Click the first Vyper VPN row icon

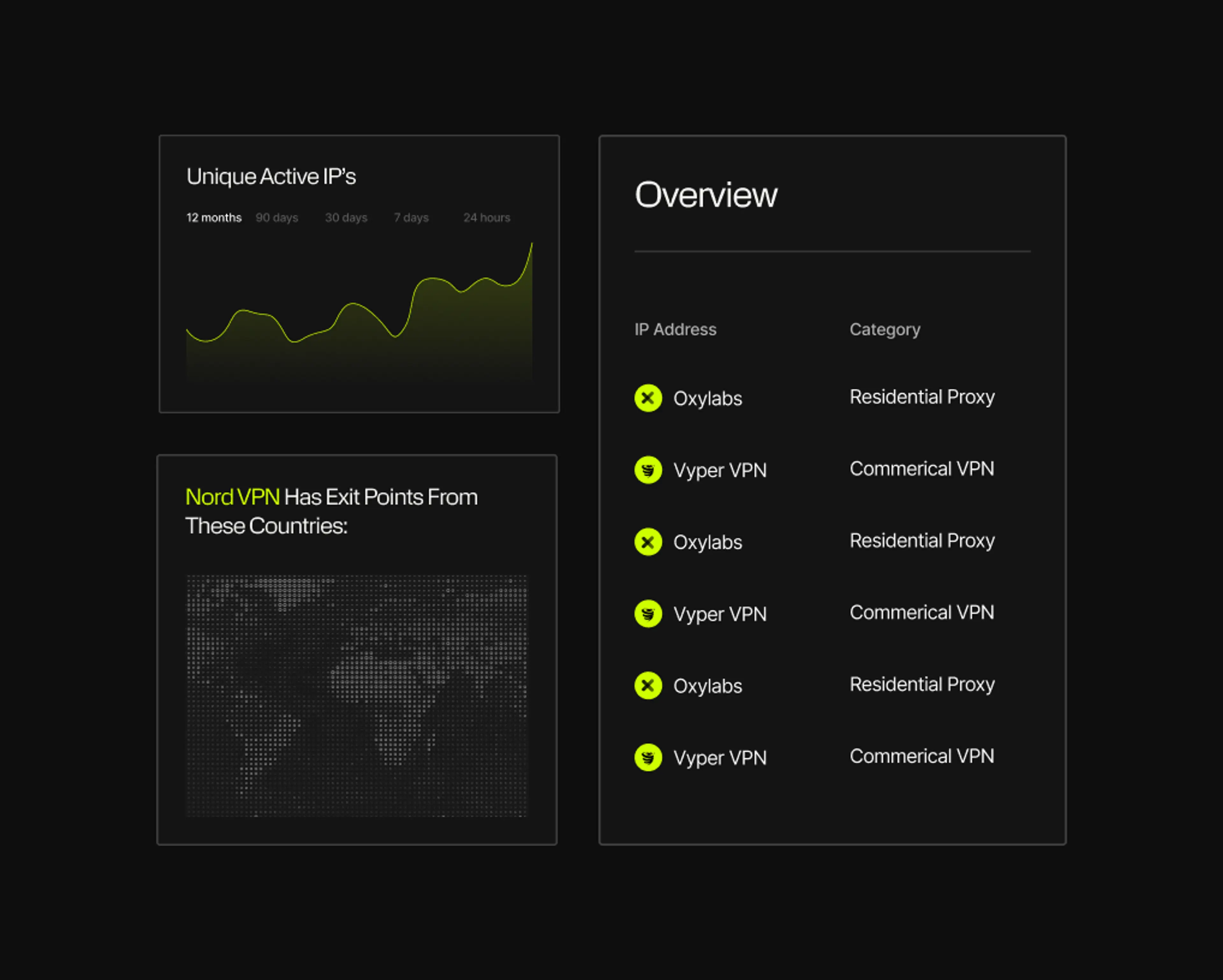pyautogui.click(x=648, y=470)
